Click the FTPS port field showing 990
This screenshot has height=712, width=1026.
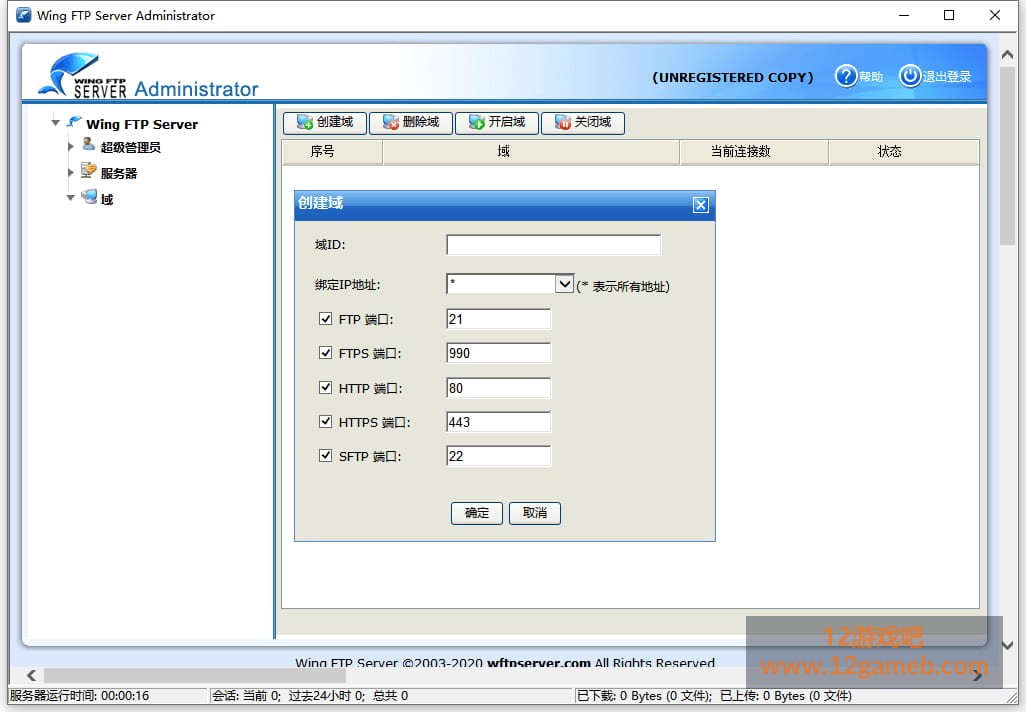click(x=498, y=353)
